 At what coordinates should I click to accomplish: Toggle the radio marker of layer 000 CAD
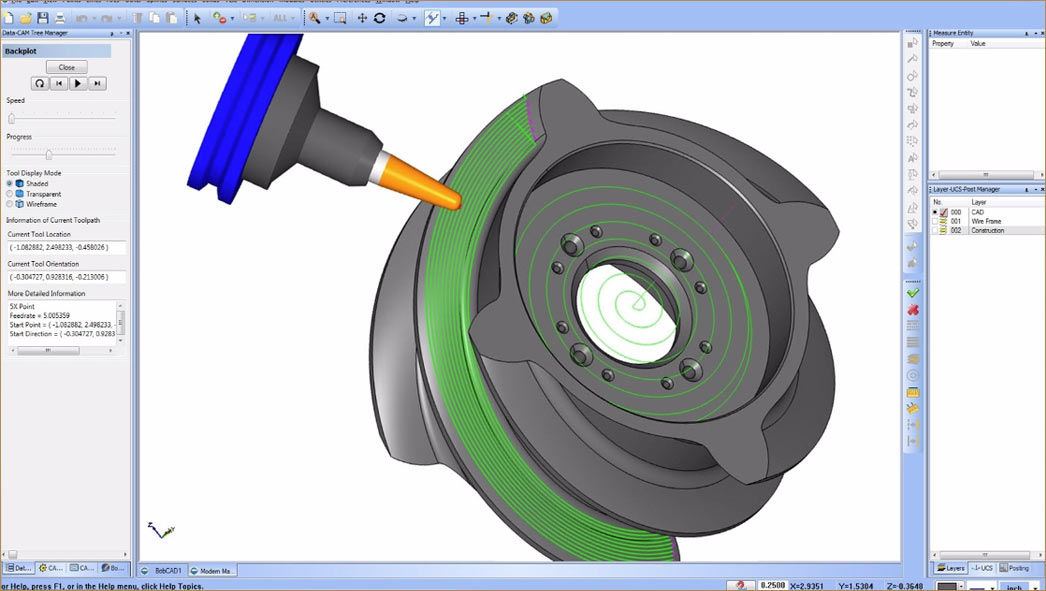pyautogui.click(x=935, y=212)
